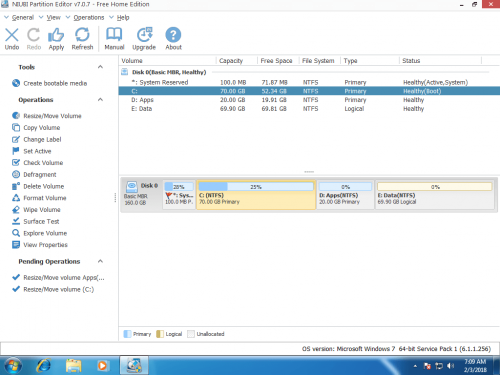
Task: Click the Upgrade toolbar icon
Action: click(144, 35)
